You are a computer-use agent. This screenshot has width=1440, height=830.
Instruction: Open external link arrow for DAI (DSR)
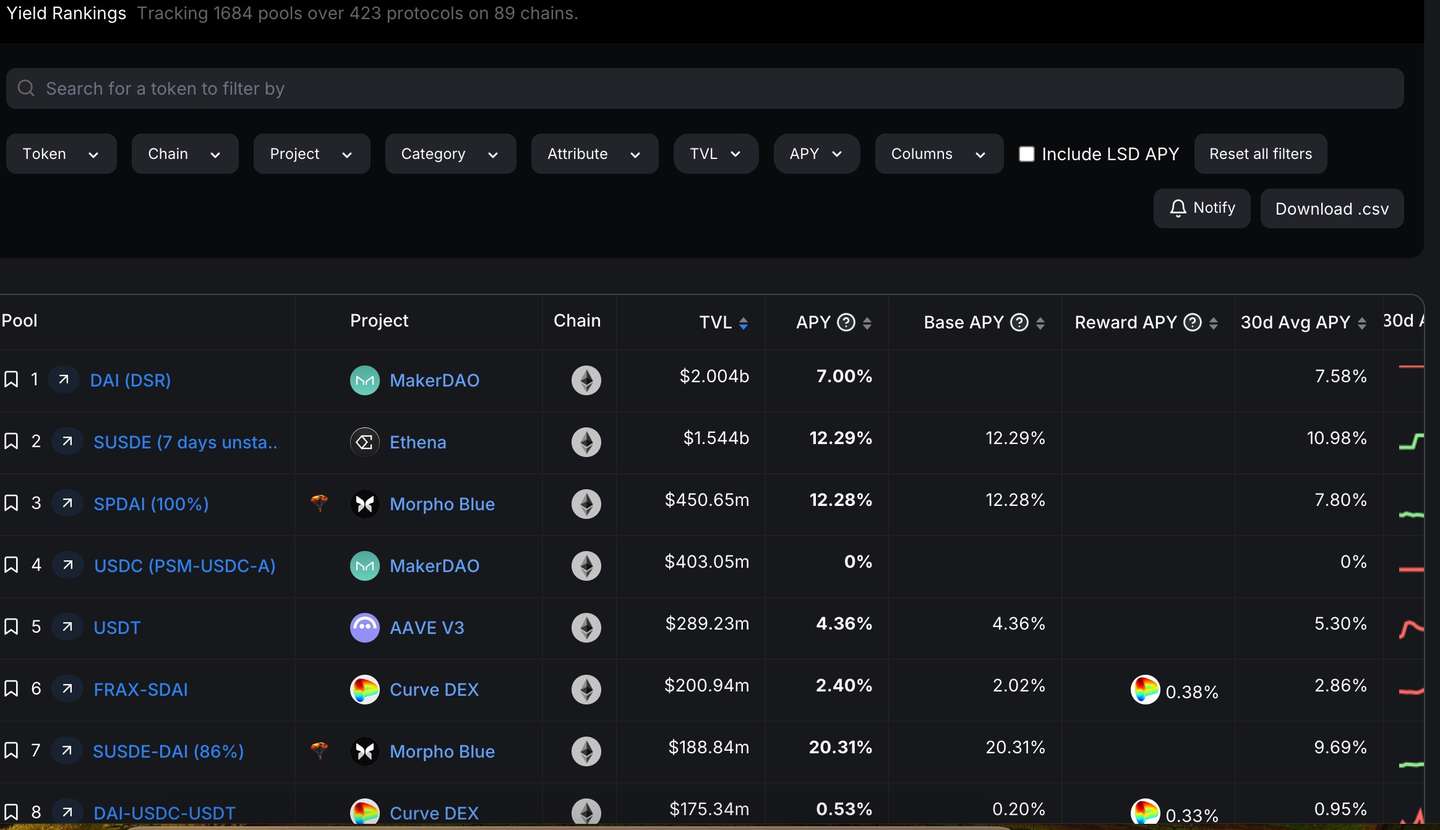click(x=64, y=380)
